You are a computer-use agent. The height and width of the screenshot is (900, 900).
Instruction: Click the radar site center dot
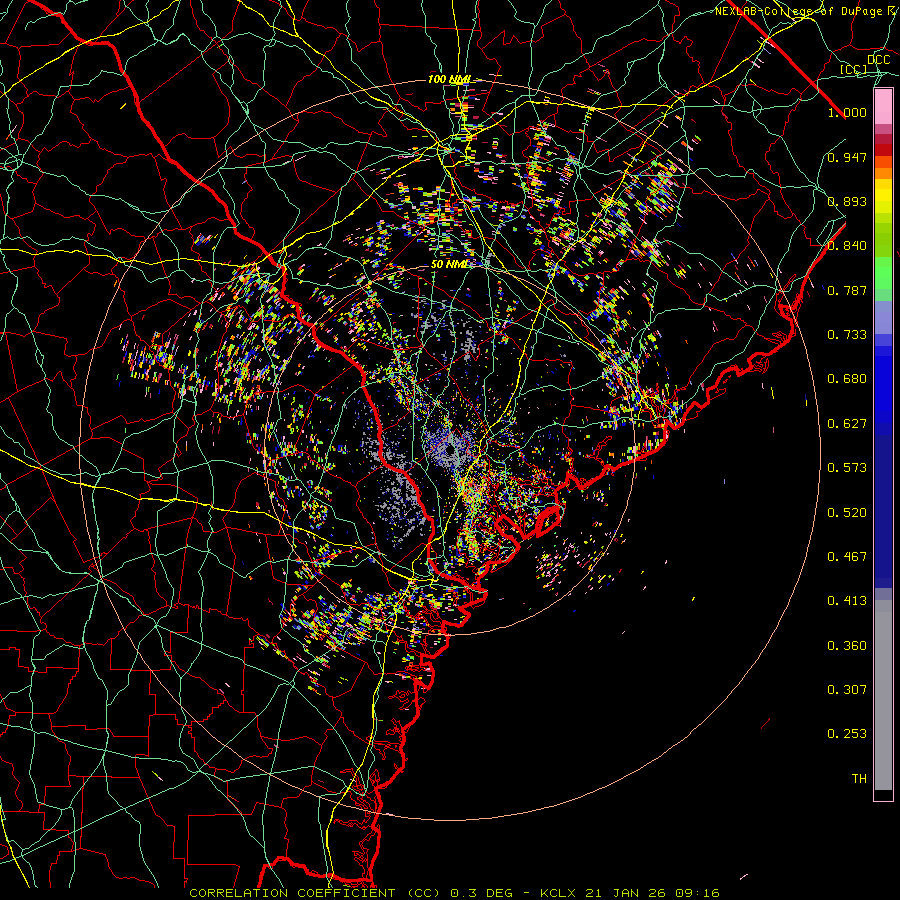(x=451, y=448)
